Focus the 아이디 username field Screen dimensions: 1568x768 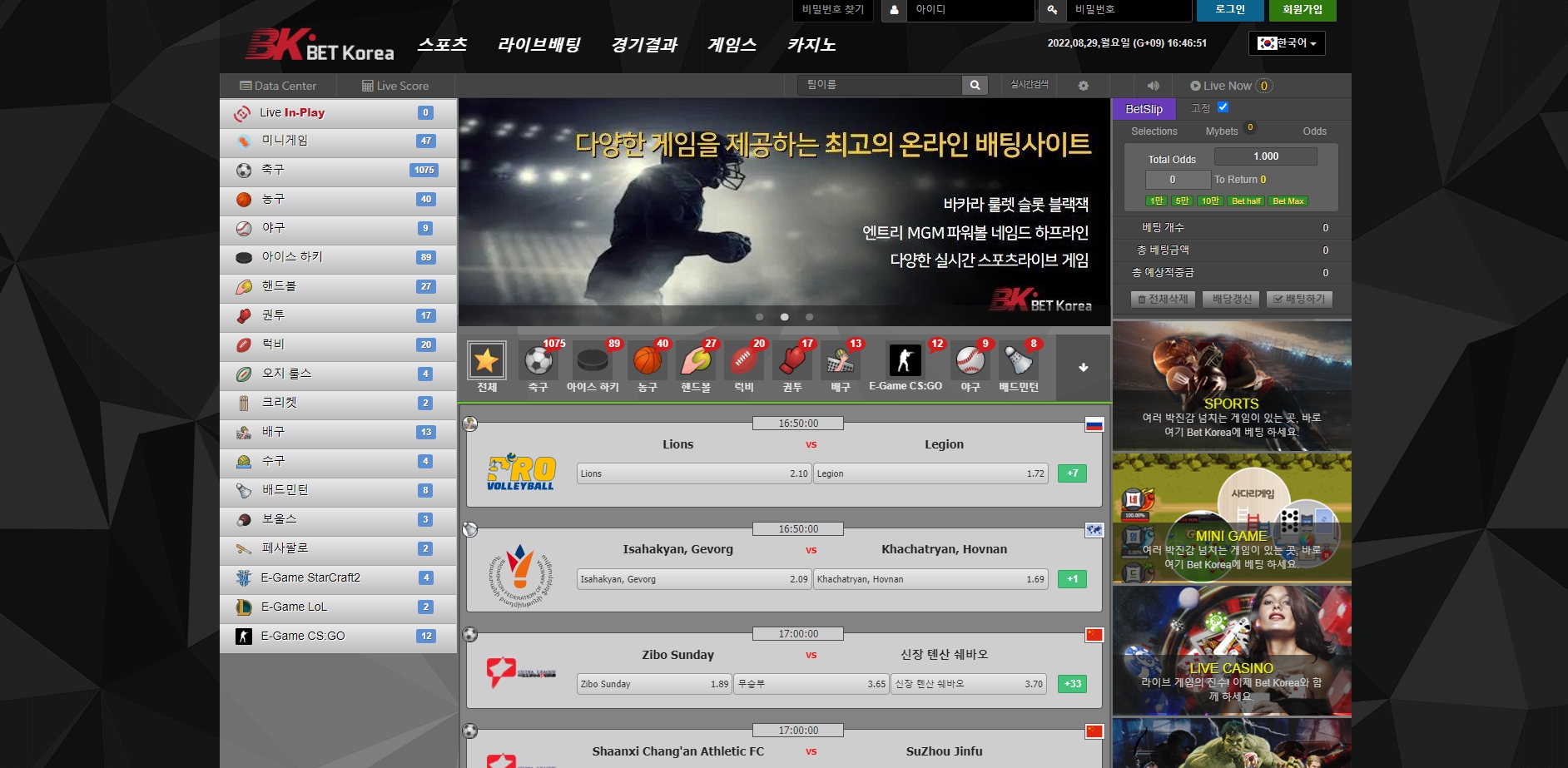[970, 10]
